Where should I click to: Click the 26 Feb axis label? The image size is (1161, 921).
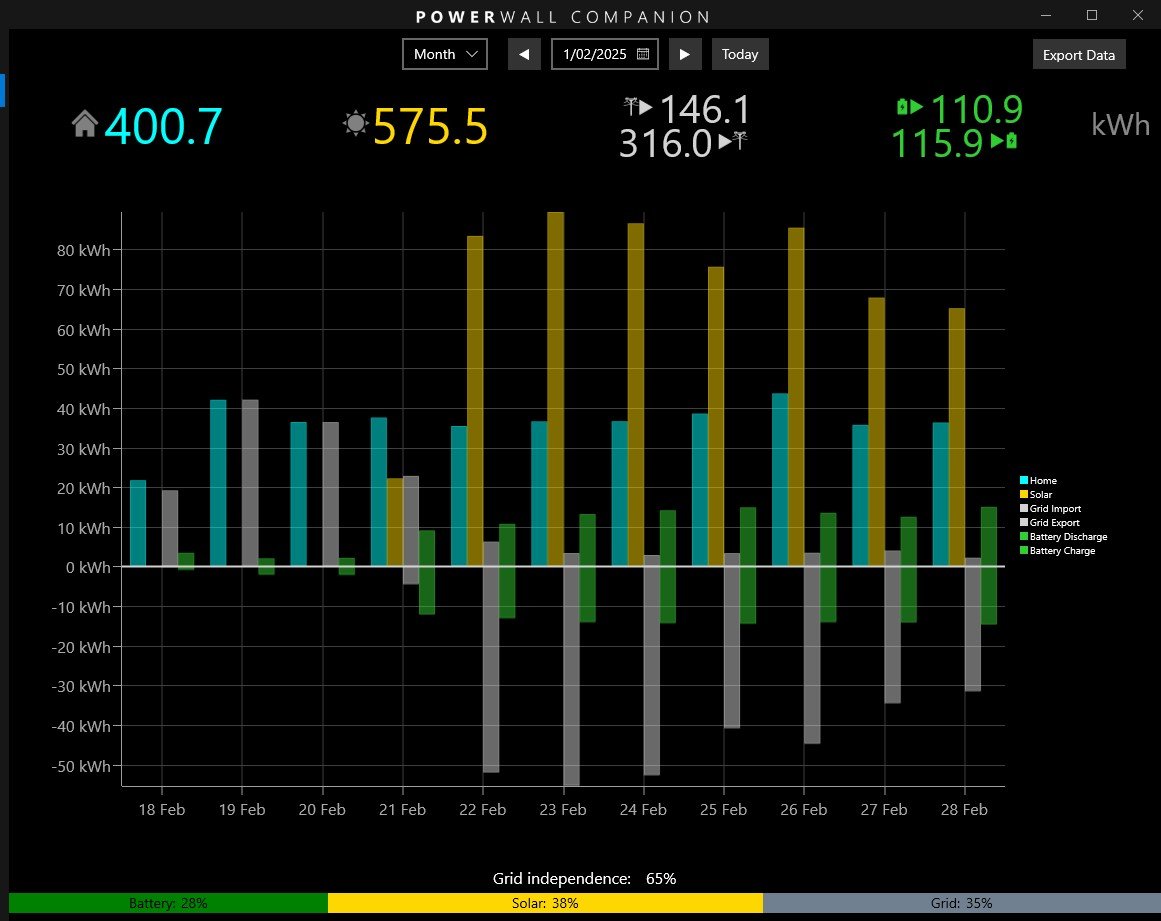pyautogui.click(x=803, y=810)
